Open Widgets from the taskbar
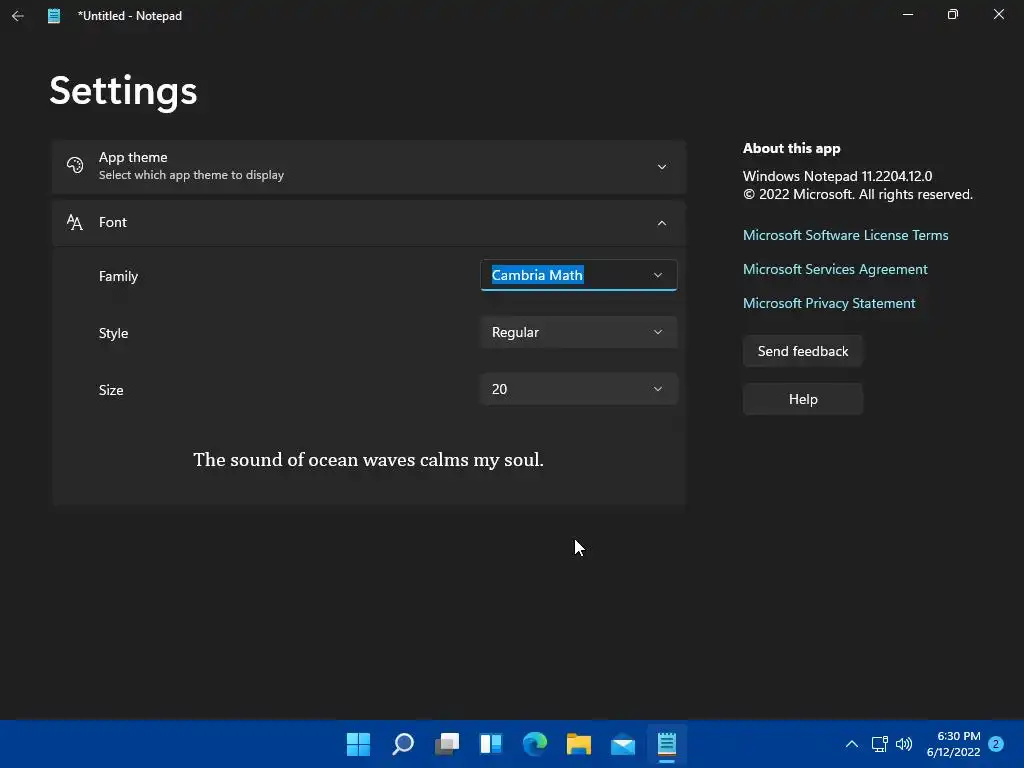The height and width of the screenshot is (768, 1024). 490,744
